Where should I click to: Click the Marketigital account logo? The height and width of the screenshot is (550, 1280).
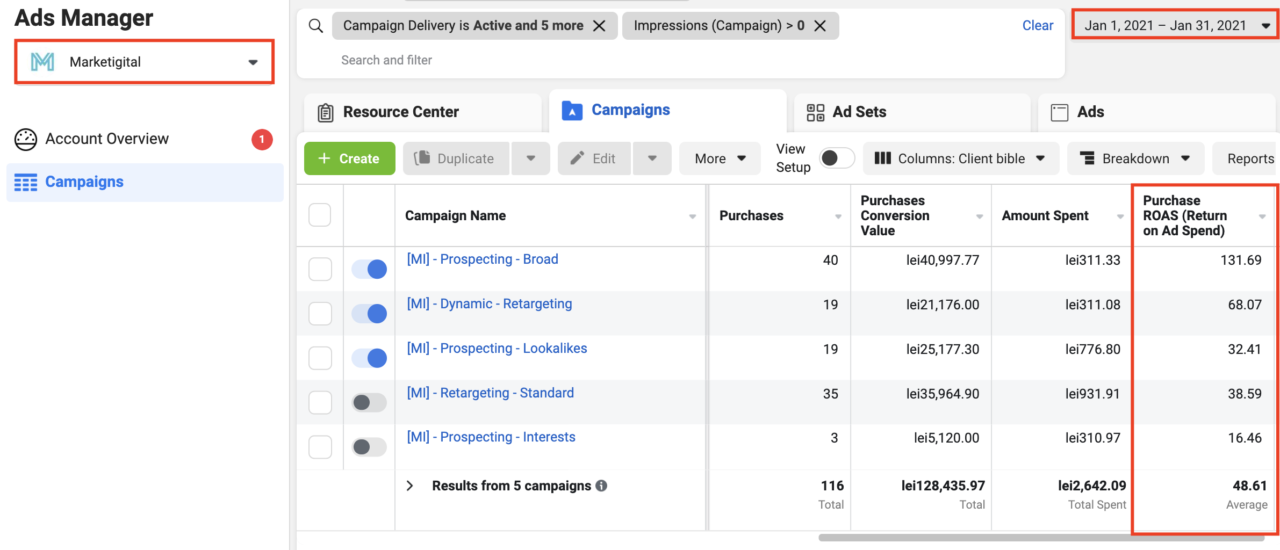pyautogui.click(x=43, y=62)
